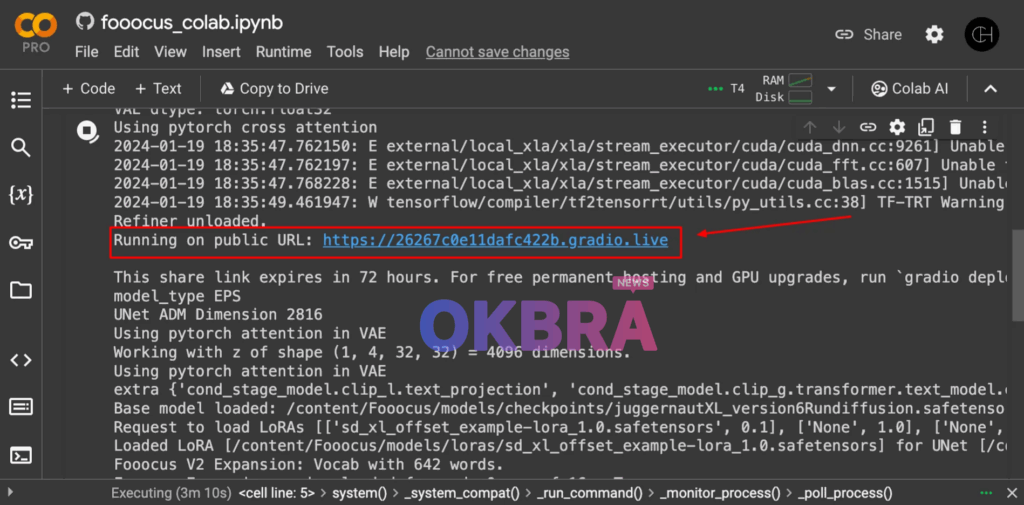
Task: Open the Edit menu
Action: tap(125, 52)
